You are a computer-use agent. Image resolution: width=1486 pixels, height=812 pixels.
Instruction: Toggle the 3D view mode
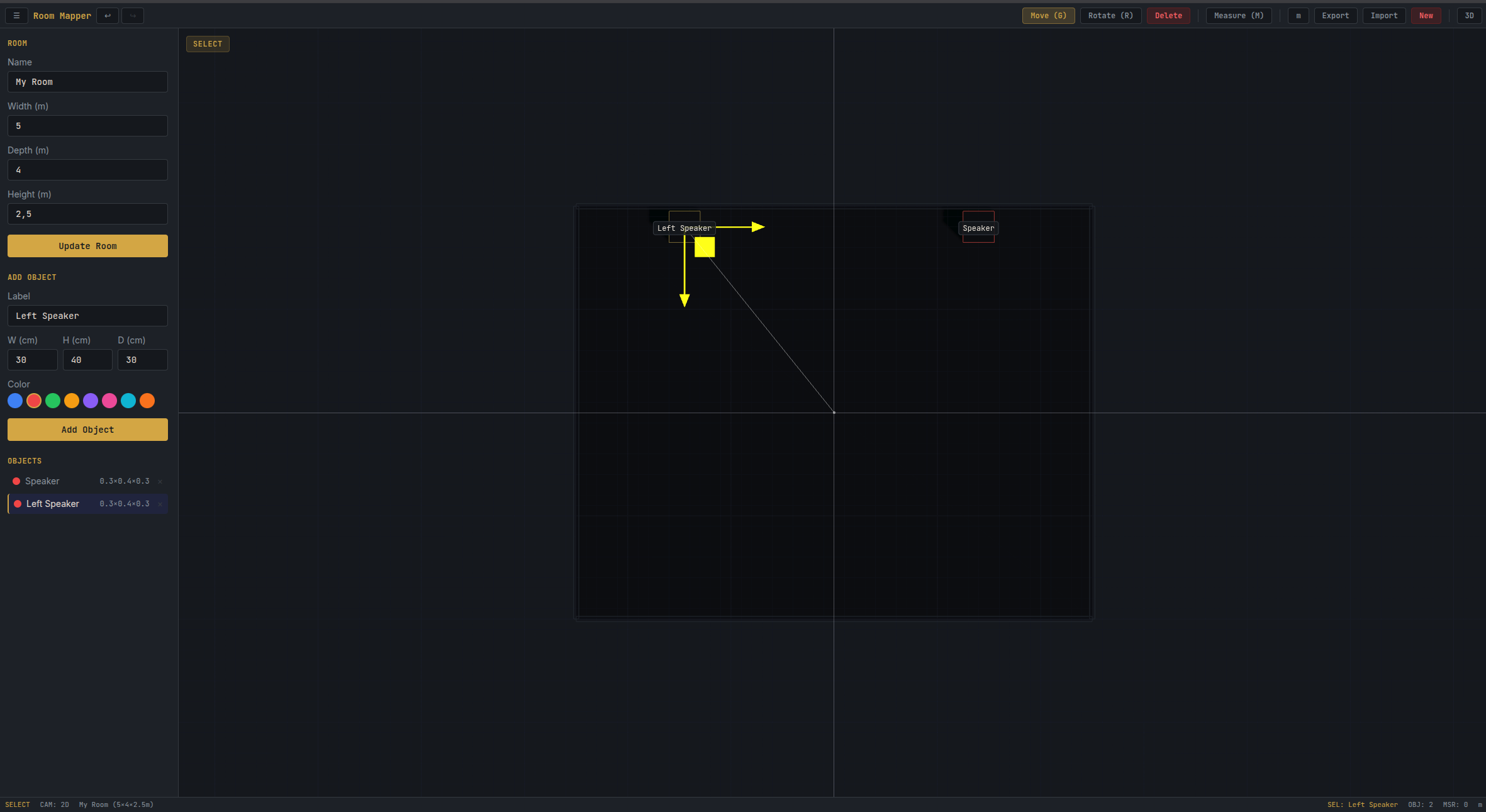pos(1469,15)
